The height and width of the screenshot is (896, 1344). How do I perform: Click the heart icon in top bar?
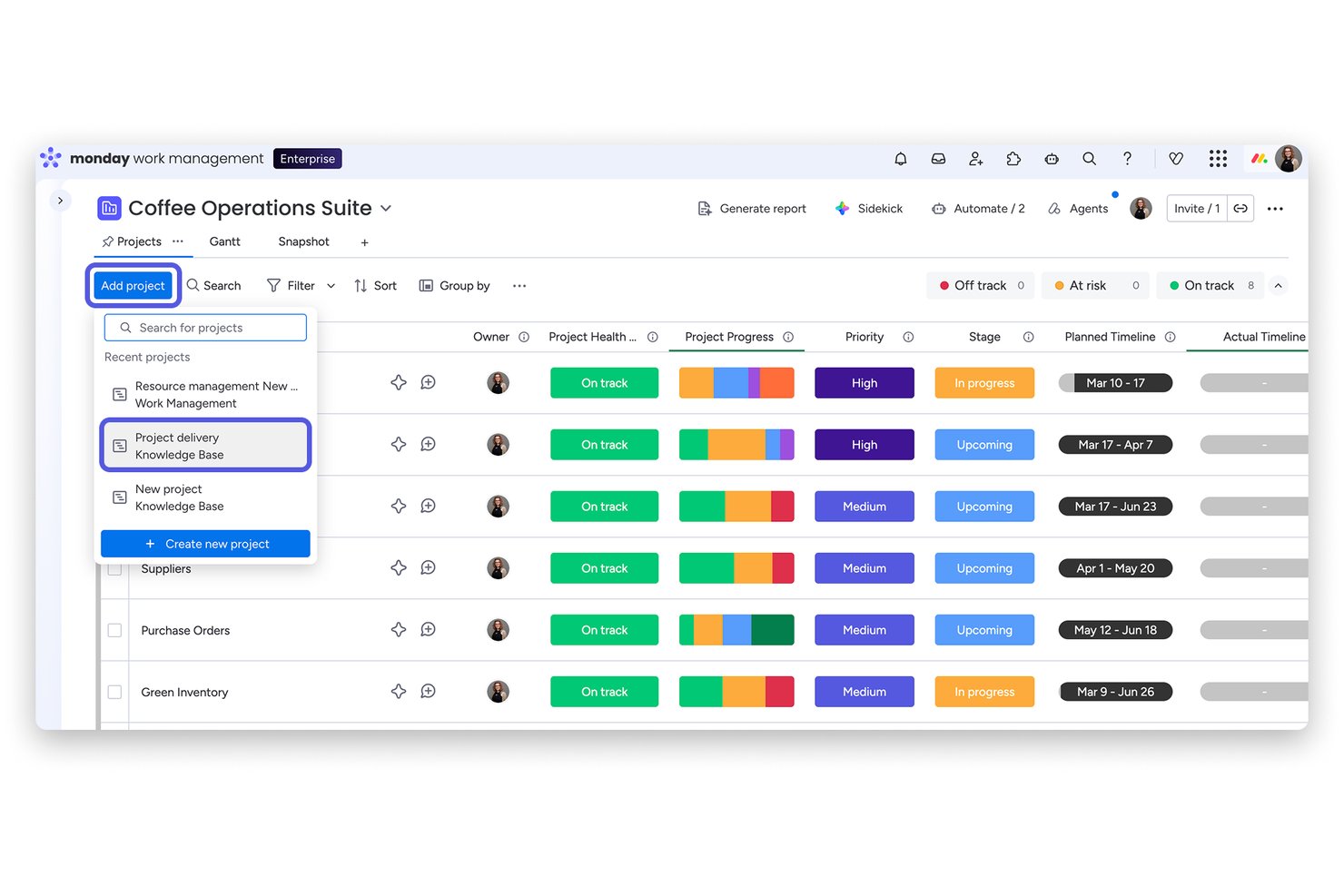[x=1176, y=159]
